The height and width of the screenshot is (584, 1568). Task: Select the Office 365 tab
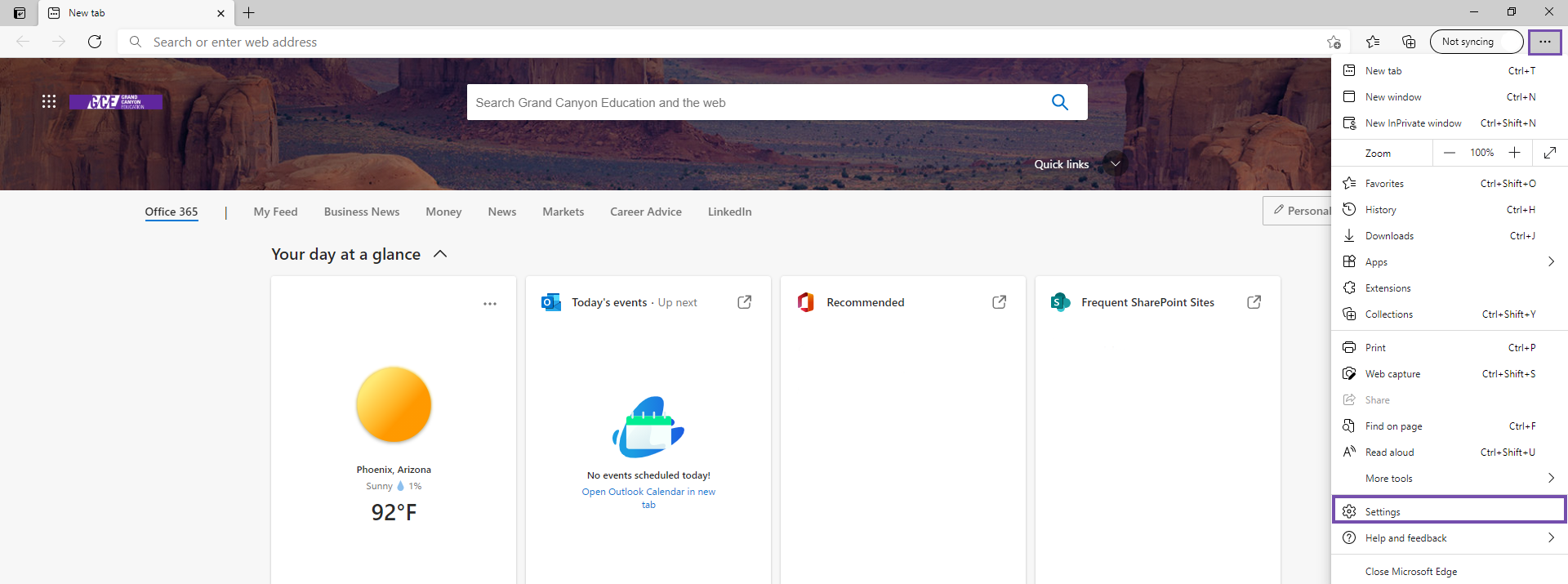pos(171,212)
